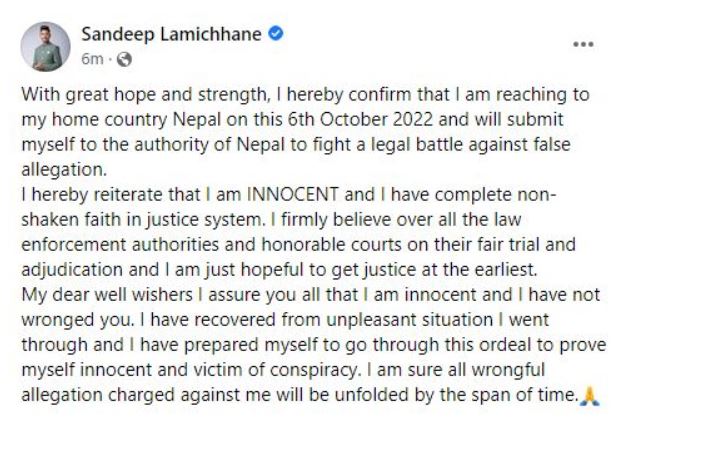Click Sandeep Lamichhane's profile picture
Viewport: 705px width, 453px height.
pos(46,46)
